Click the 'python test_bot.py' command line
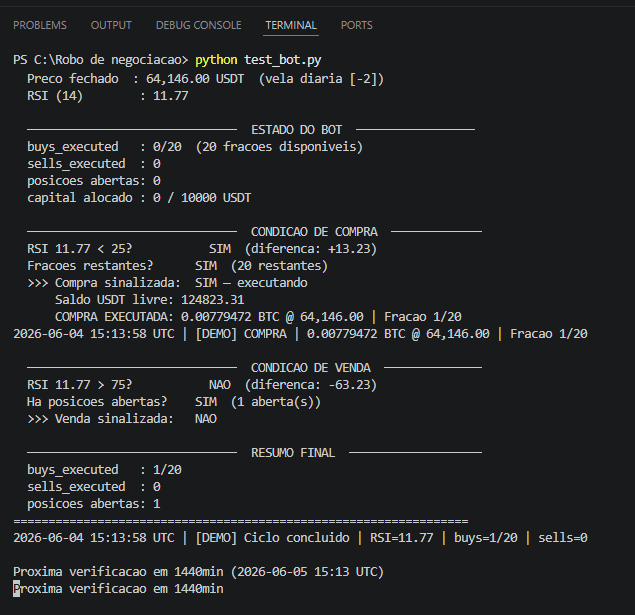Screen dimensions: 635x615 (x=167, y=60)
